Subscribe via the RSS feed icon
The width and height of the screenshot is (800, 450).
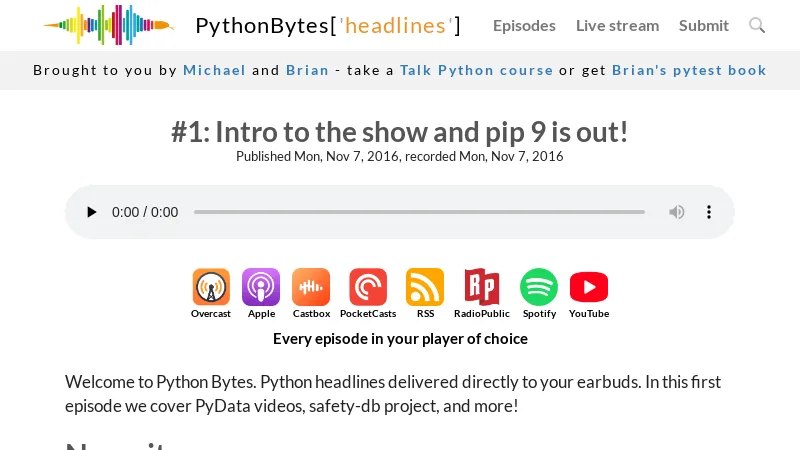425,287
